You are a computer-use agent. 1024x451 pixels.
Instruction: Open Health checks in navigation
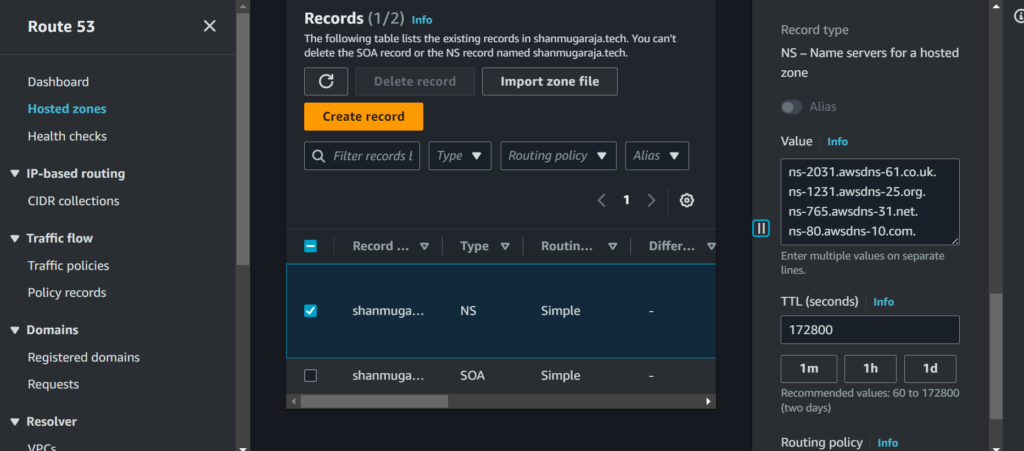tap(67, 136)
